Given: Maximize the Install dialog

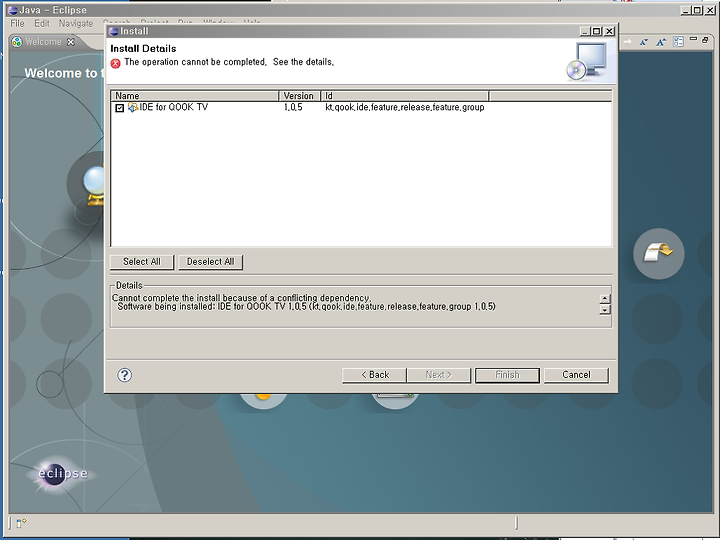Looking at the screenshot, I should pyautogui.click(x=596, y=31).
